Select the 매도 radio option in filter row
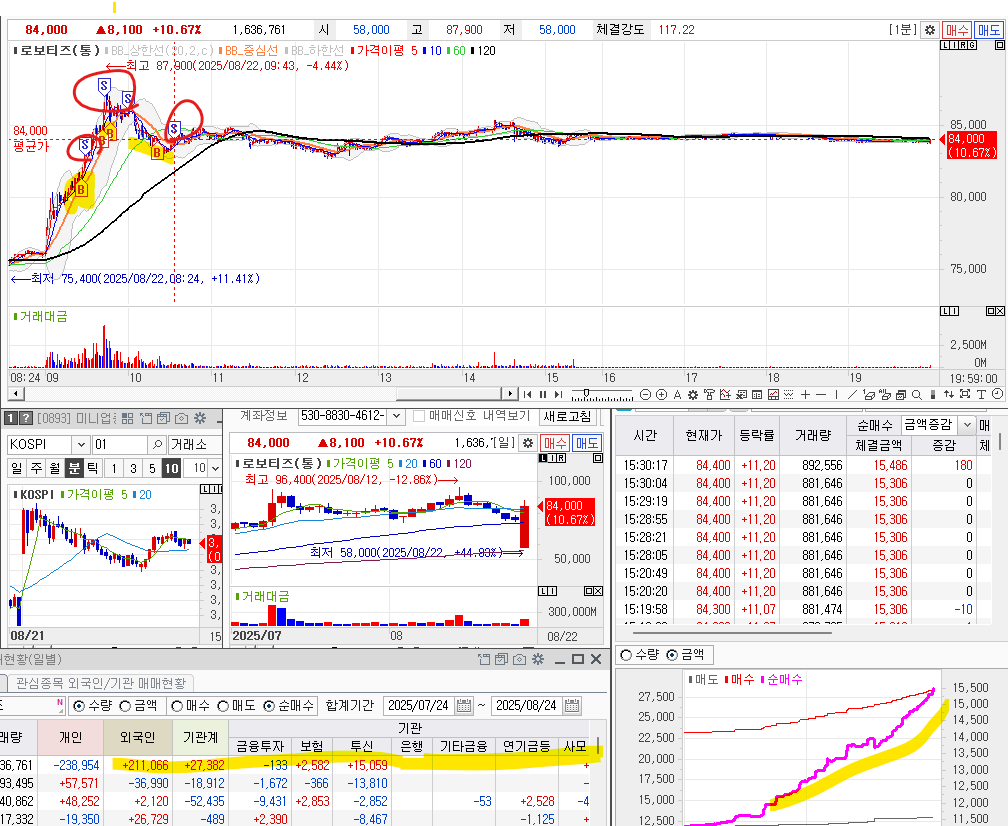Viewport: 1008px width, 826px height. pyautogui.click(x=223, y=706)
